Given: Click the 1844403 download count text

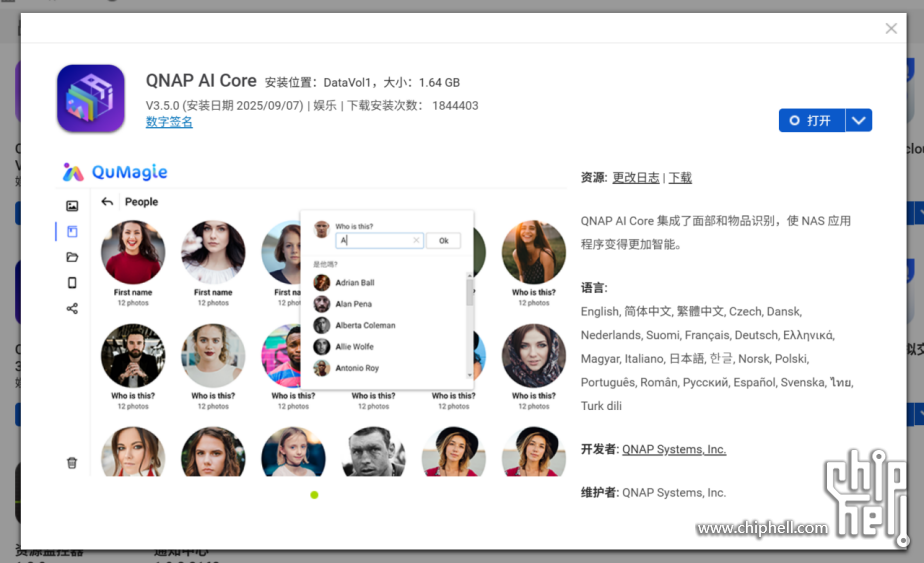Looking at the screenshot, I should point(455,106).
